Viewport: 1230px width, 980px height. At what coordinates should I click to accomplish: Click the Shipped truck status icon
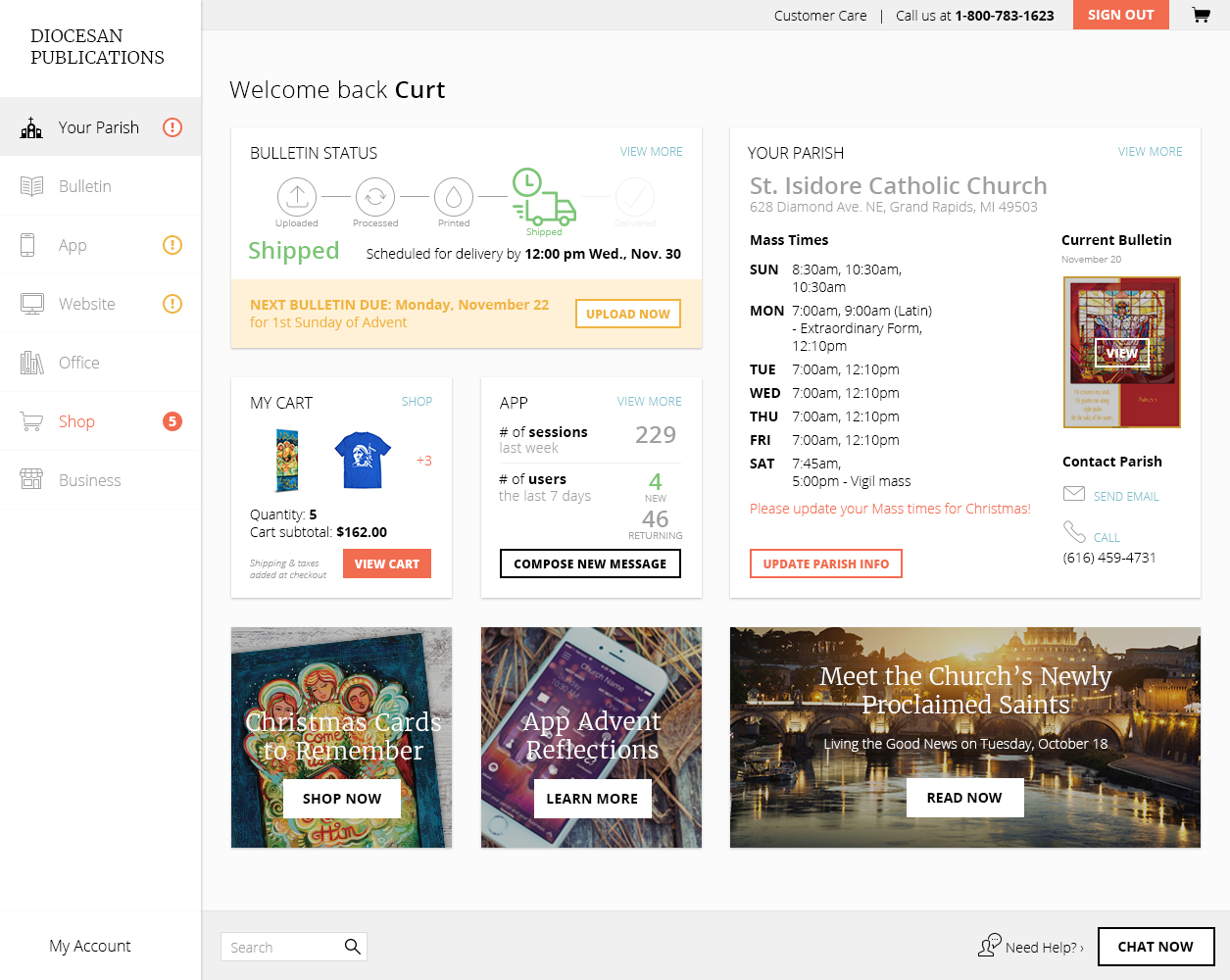click(544, 197)
